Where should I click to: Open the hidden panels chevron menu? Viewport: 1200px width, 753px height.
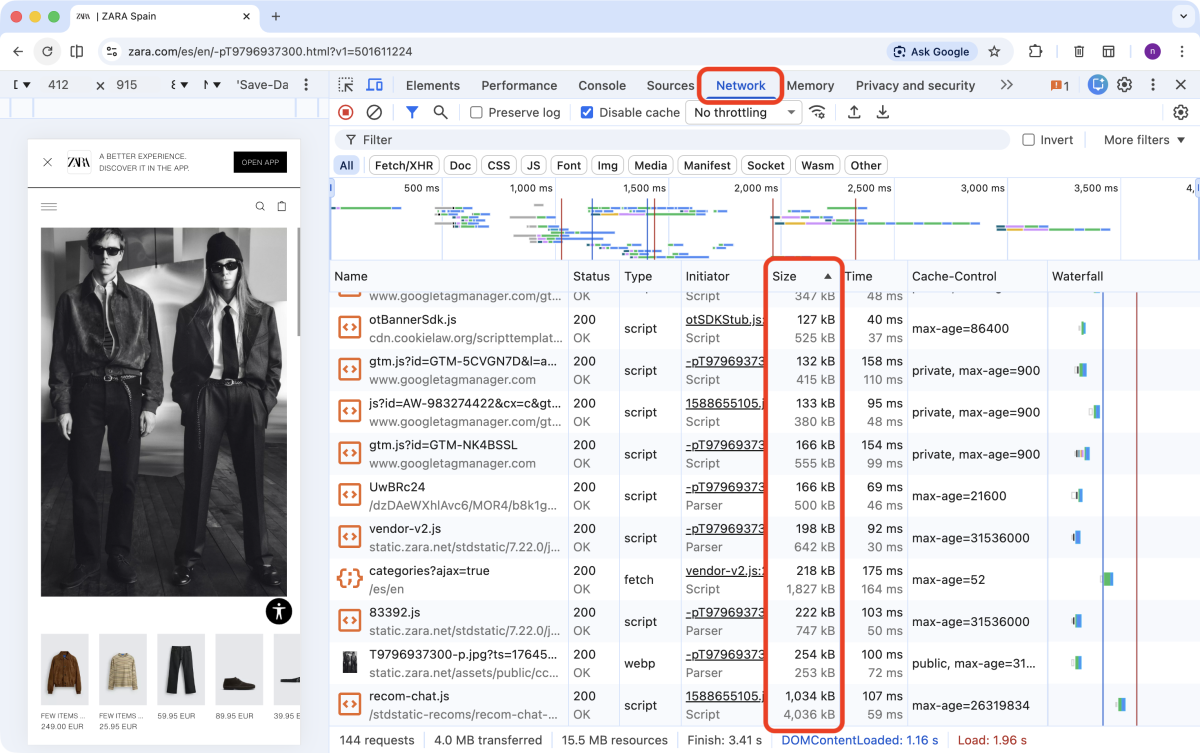click(1007, 85)
